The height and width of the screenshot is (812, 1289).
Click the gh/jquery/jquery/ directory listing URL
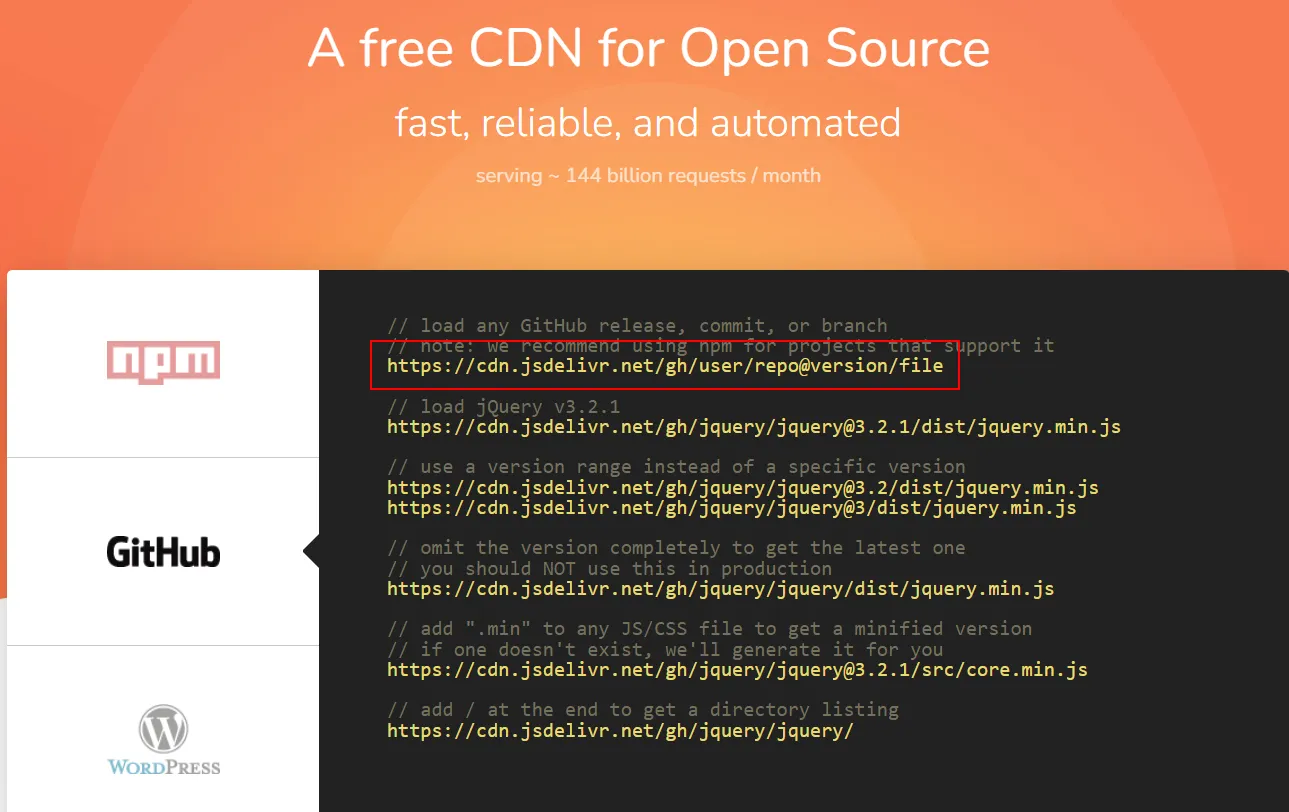620,730
